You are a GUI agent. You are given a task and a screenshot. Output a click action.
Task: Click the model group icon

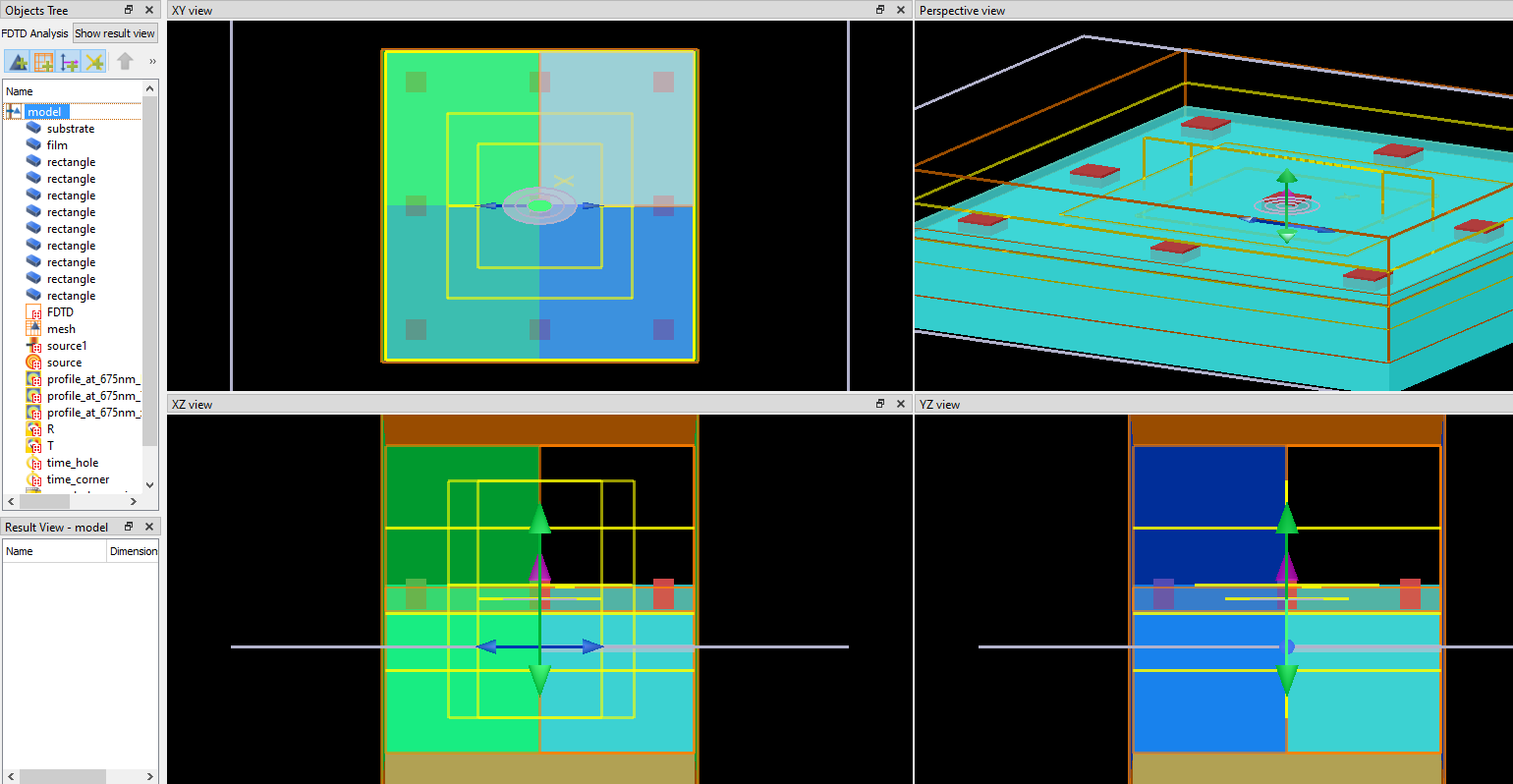click(14, 112)
